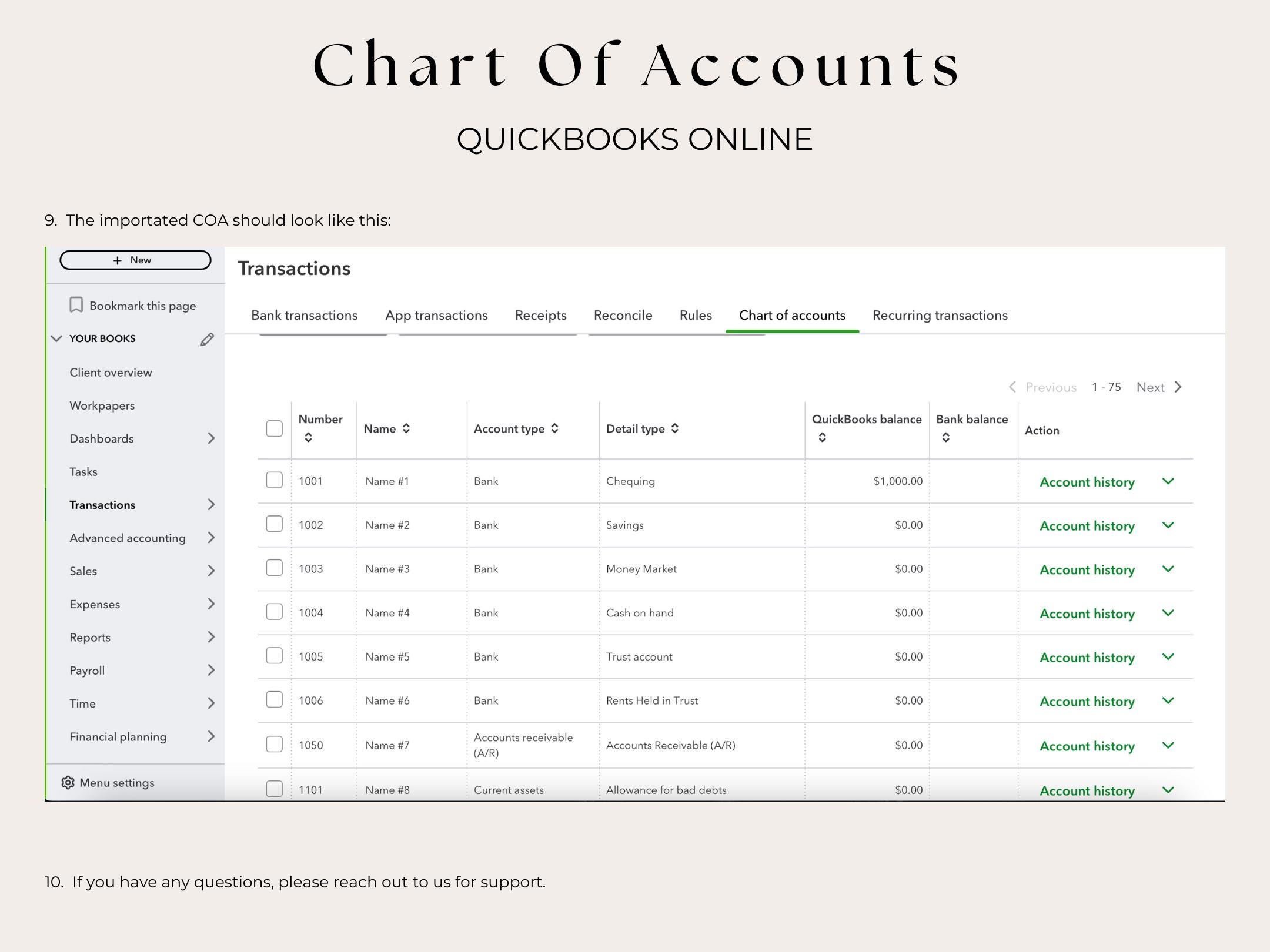Image resolution: width=1270 pixels, height=952 pixels.
Task: Switch to the Bank transactions tab
Action: [x=304, y=315]
